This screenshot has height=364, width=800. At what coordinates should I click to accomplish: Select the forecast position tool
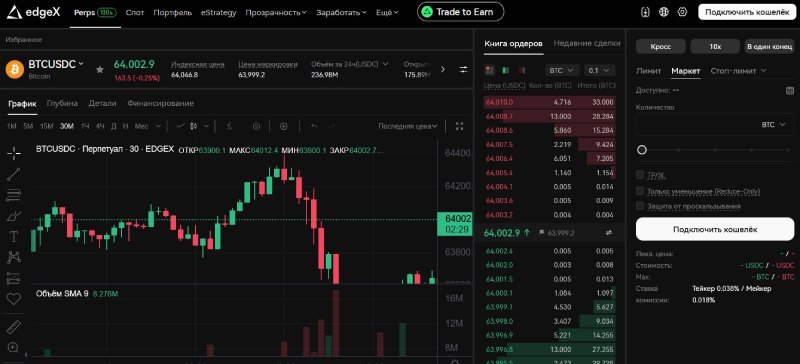click(x=14, y=278)
